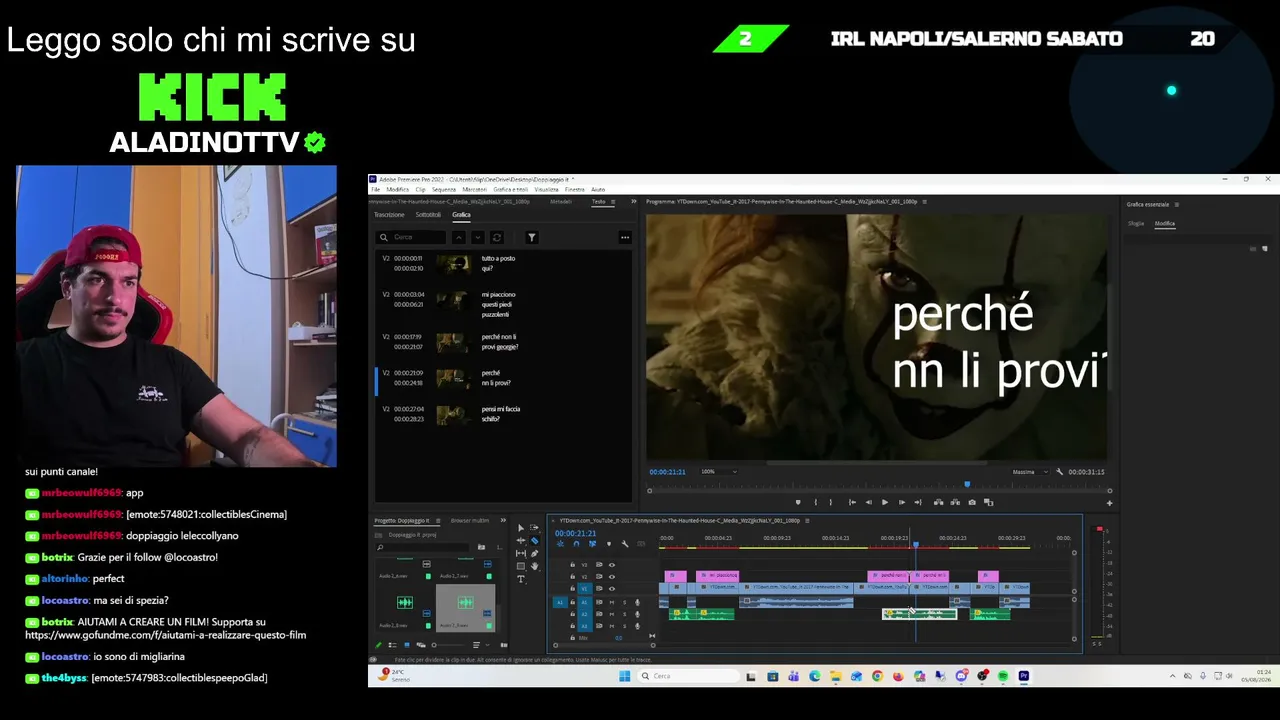Go to In point in program monitor
1280x720 pixels.
tap(852, 502)
